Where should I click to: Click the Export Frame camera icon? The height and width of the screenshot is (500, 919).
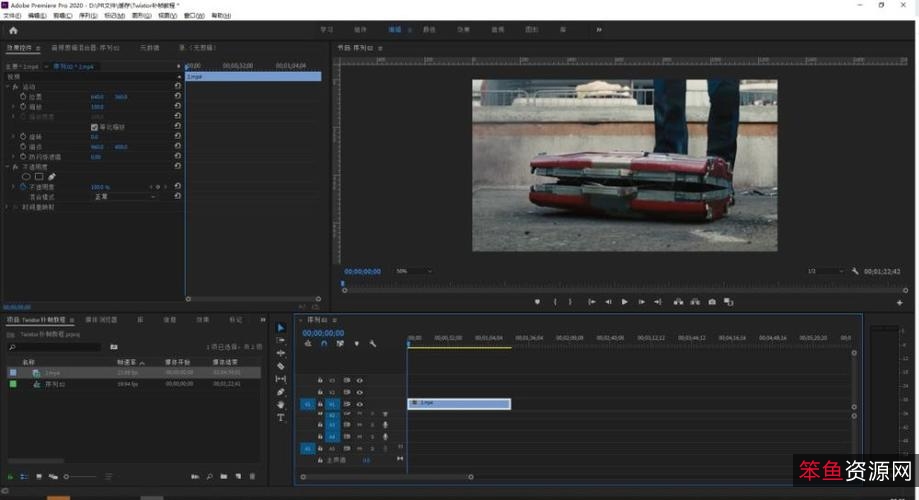pos(712,301)
